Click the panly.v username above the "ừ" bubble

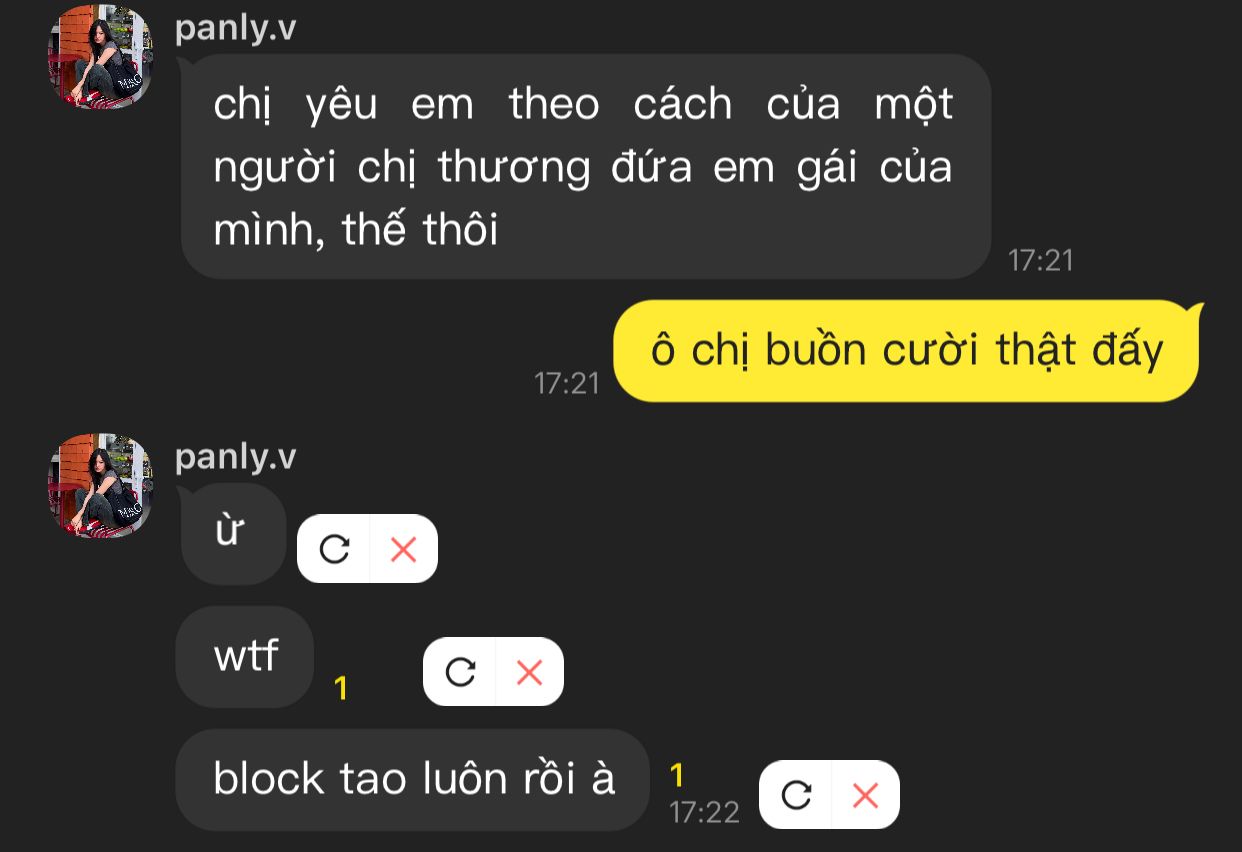235,457
